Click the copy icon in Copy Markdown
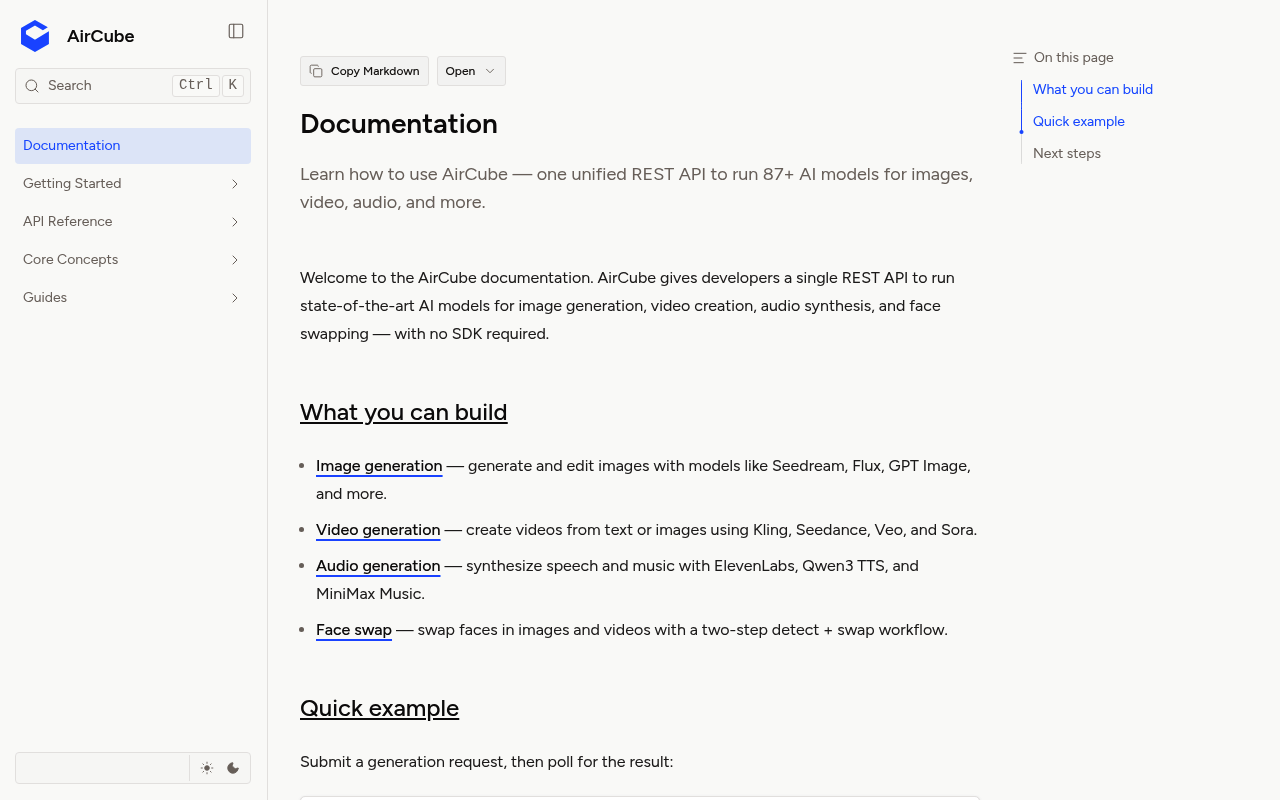The height and width of the screenshot is (800, 1280). [316, 71]
